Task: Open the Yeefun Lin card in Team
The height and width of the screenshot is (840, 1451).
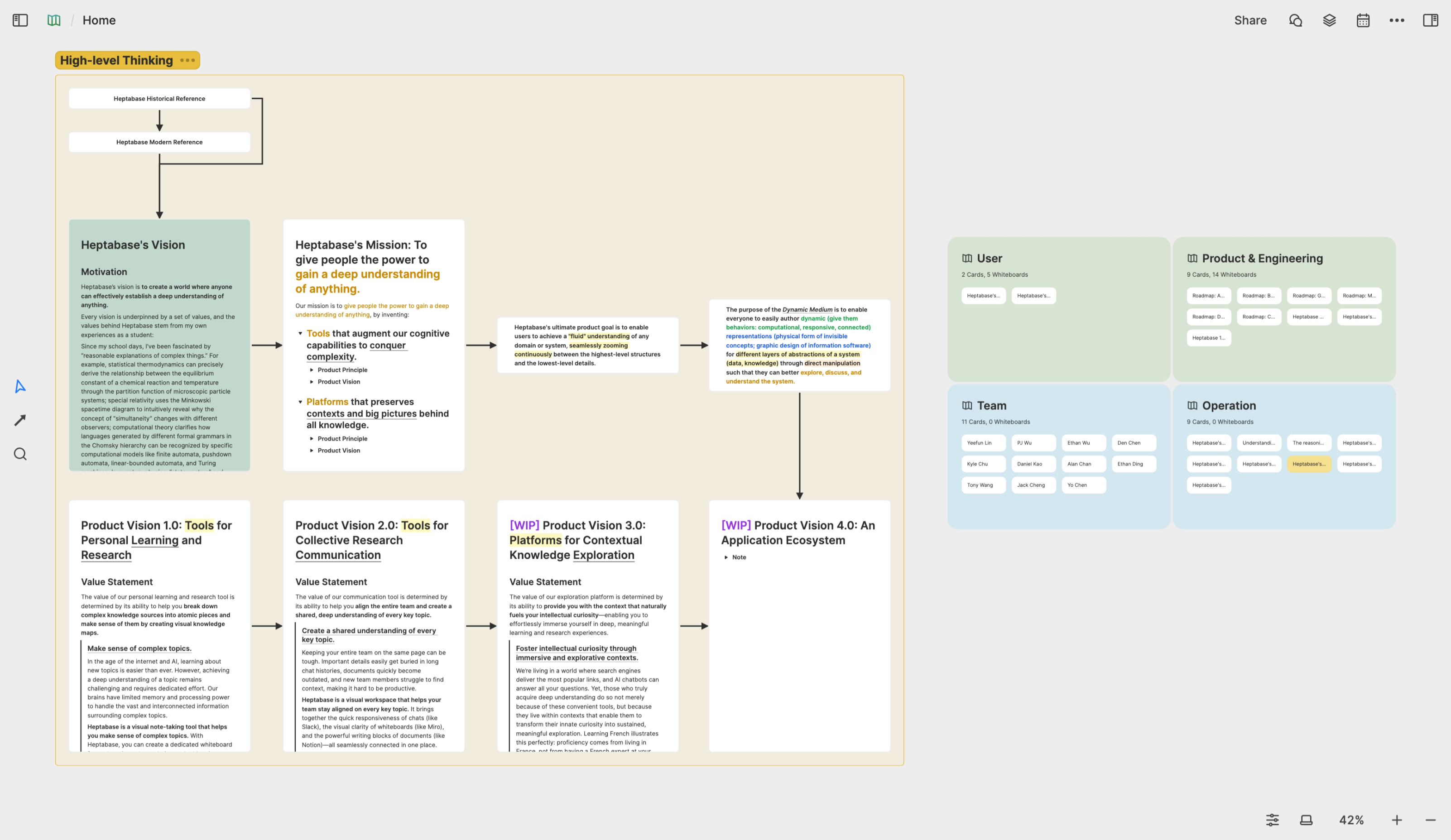Action: pyautogui.click(x=984, y=443)
